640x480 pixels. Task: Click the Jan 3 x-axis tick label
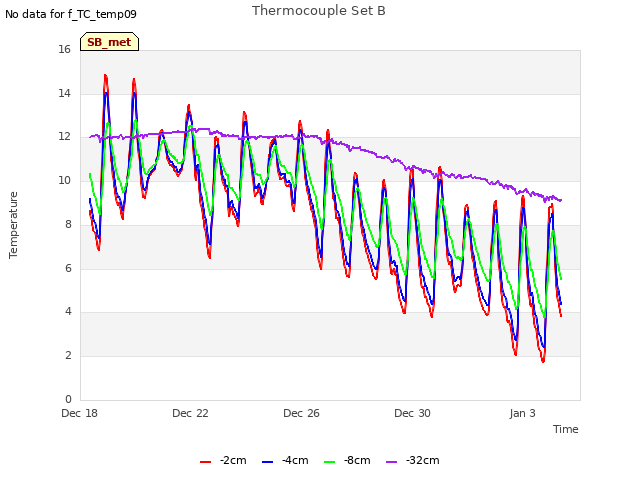pos(522,413)
